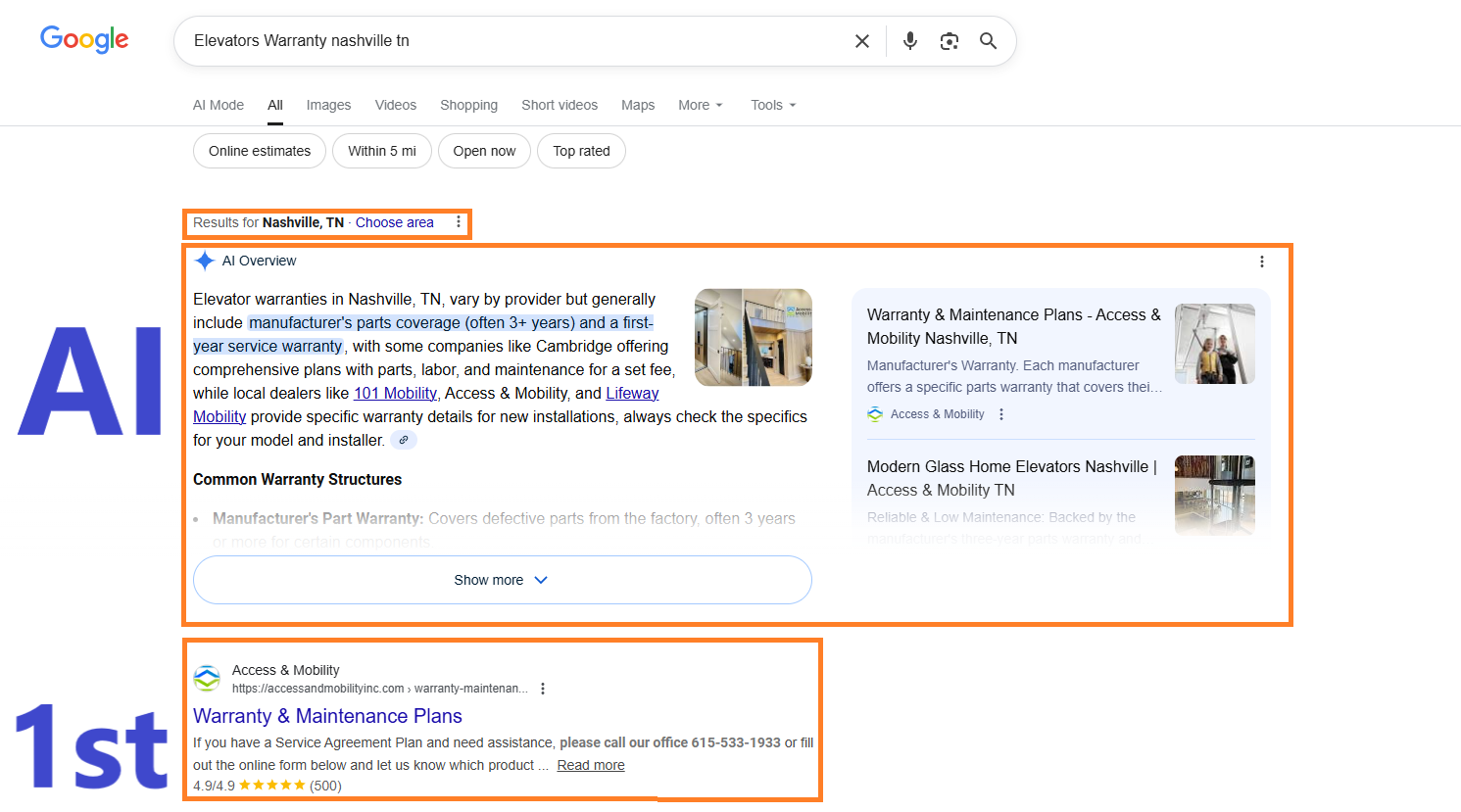
Task: Apply the Open now filter chip
Action: coord(484,151)
